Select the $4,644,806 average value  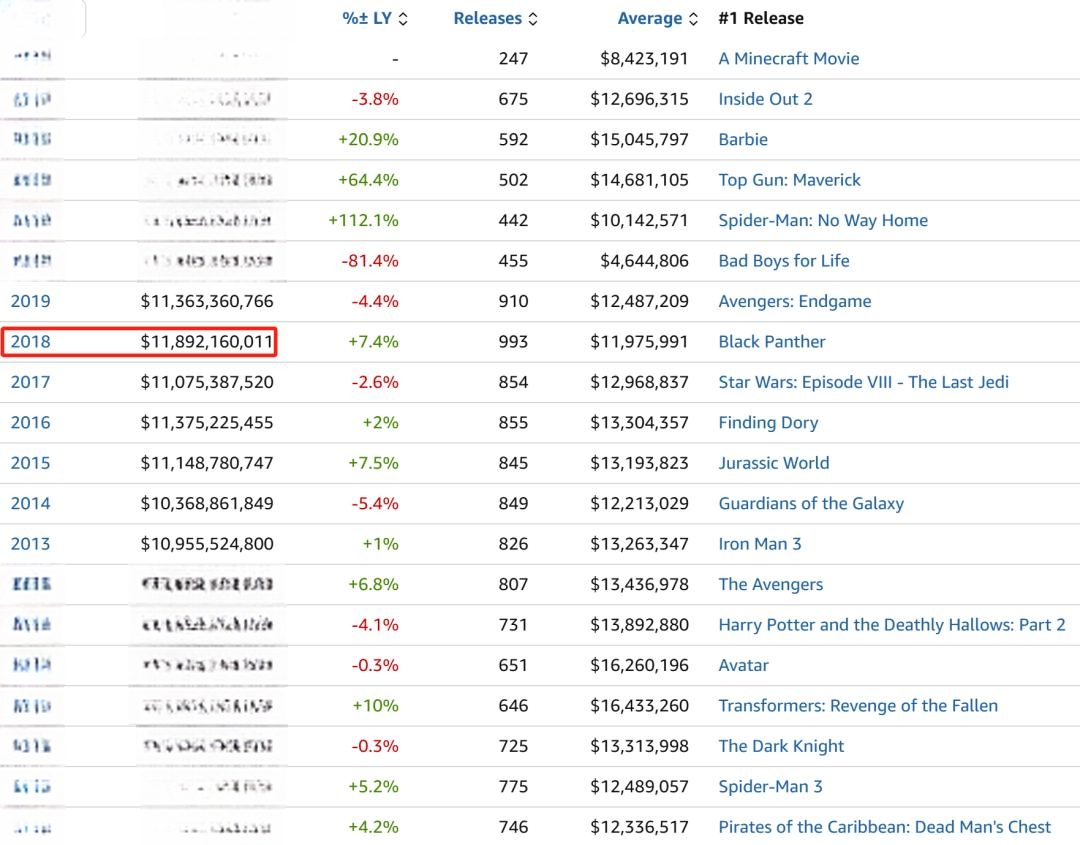644,261
